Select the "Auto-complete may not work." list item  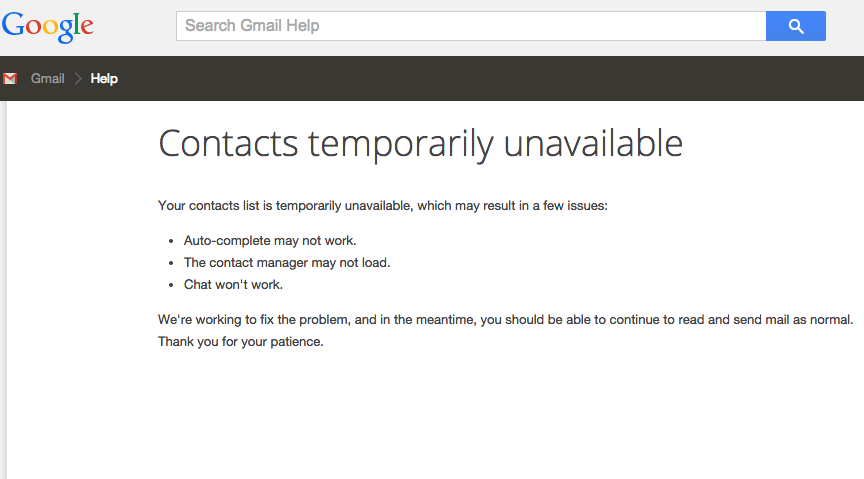tap(270, 241)
